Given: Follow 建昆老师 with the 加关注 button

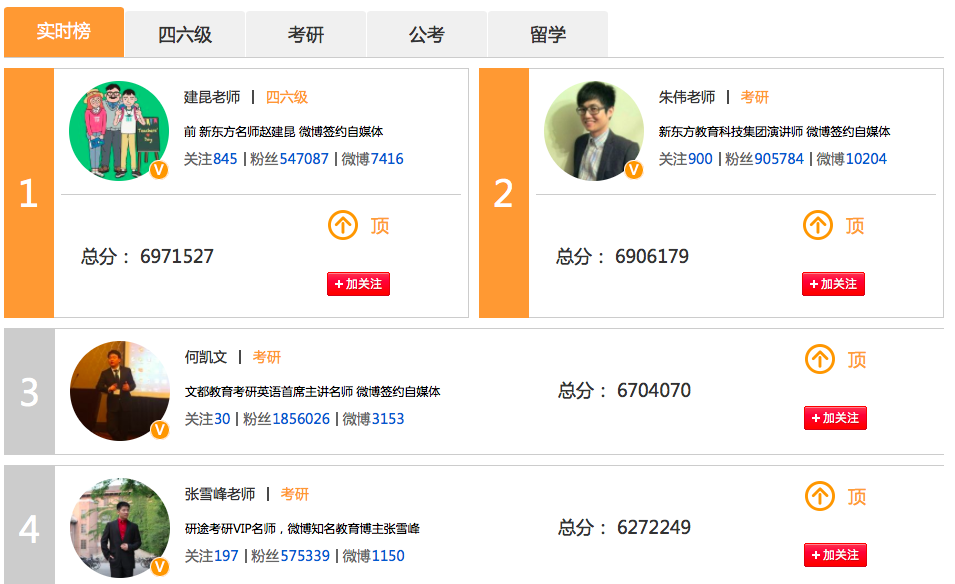Looking at the screenshot, I should pos(358,284).
